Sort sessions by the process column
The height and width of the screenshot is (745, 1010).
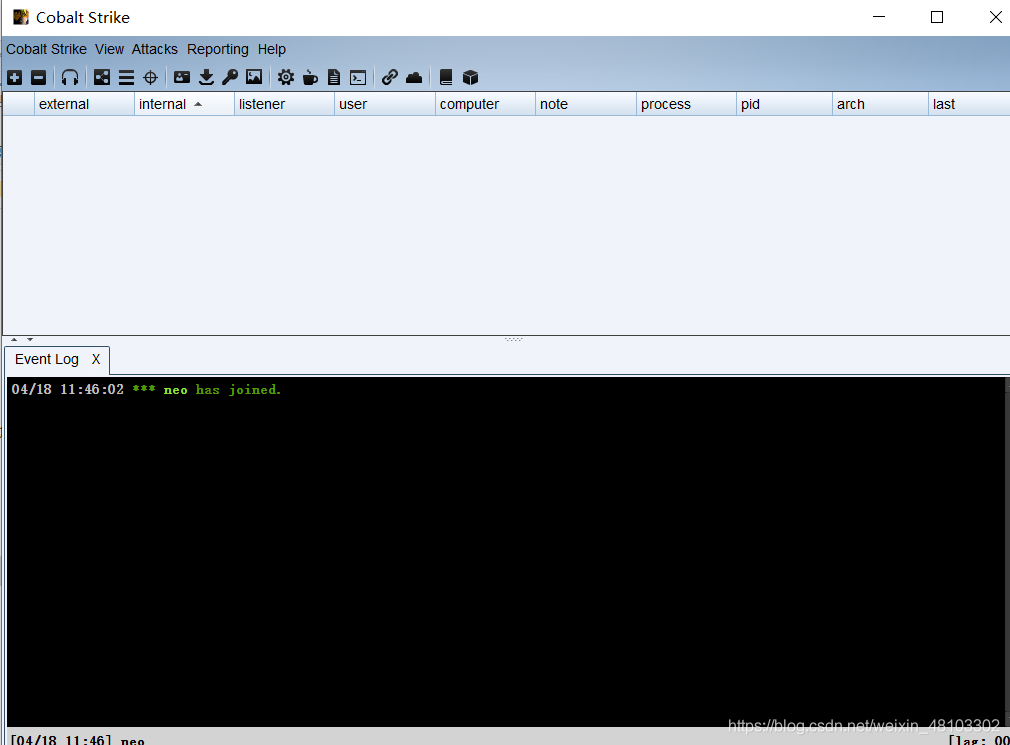click(x=686, y=104)
